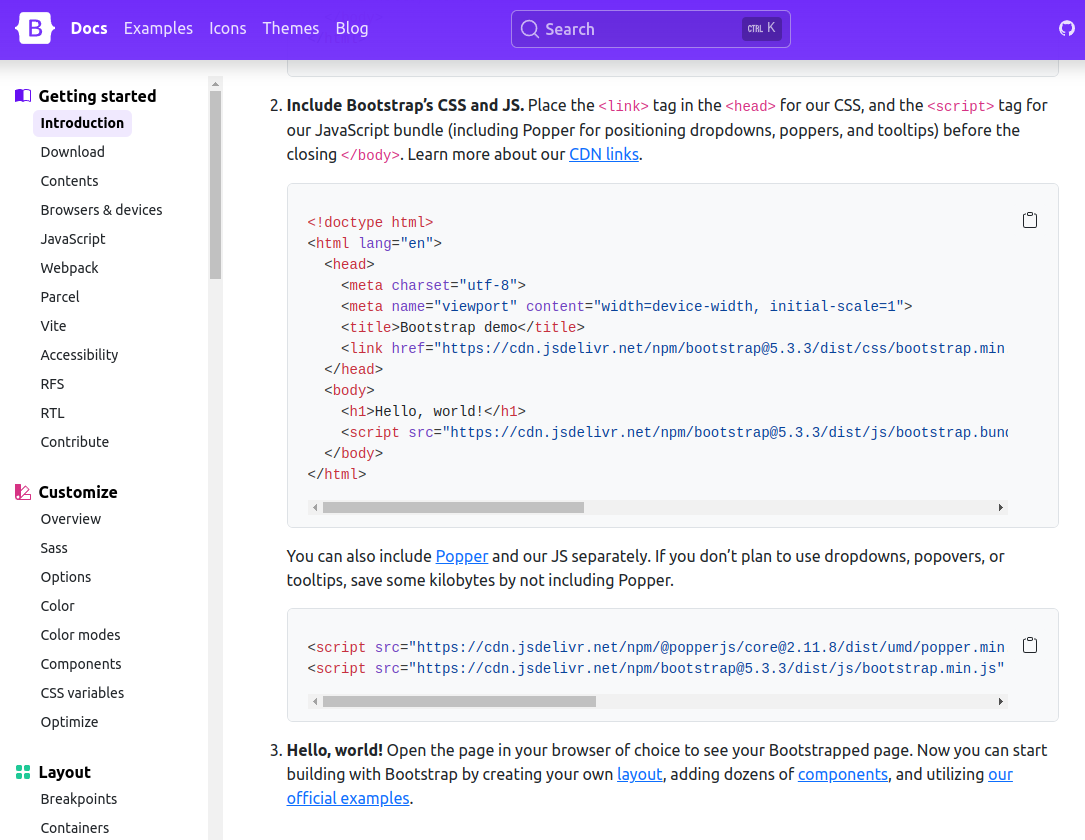This screenshot has width=1085, height=840.
Task: Click the Customize section heading
Action: [x=78, y=493]
